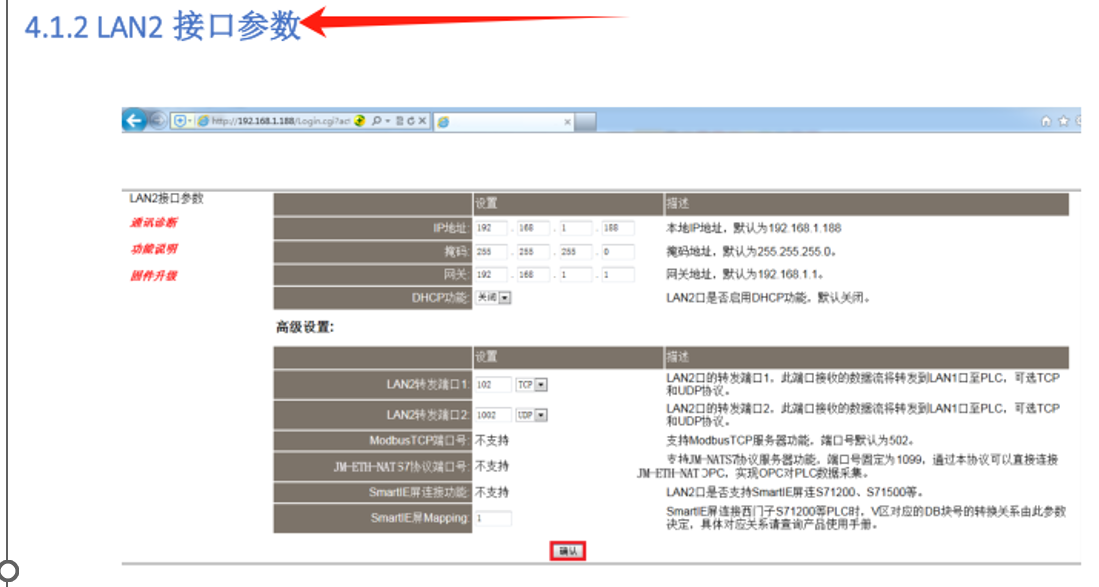Click the third 掩码 octet field
This screenshot has height=587, width=1099.
[576, 251]
